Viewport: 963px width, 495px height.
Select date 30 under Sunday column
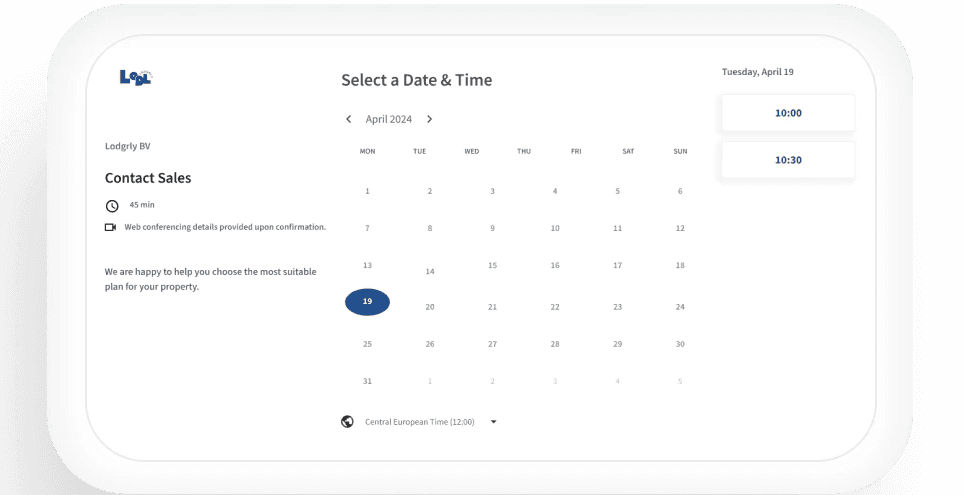(x=680, y=345)
